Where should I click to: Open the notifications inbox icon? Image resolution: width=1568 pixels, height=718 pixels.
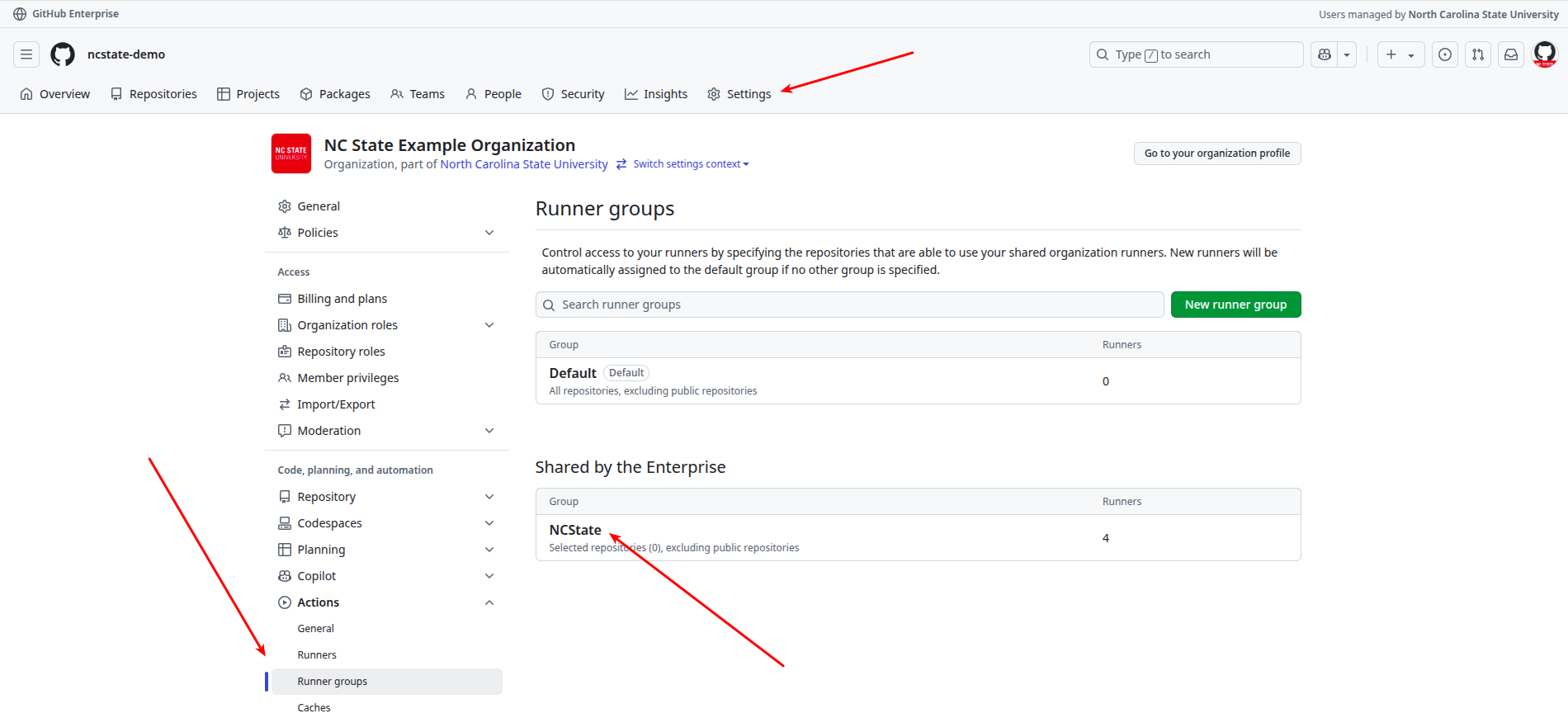coord(1510,54)
